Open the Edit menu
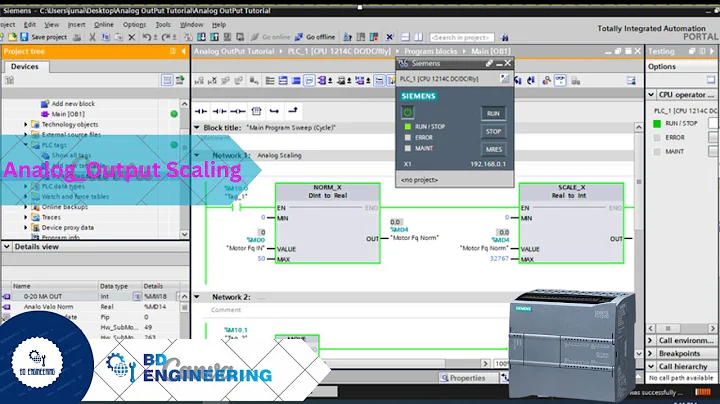Screen dimensions: 720x404 tap(30, 24)
